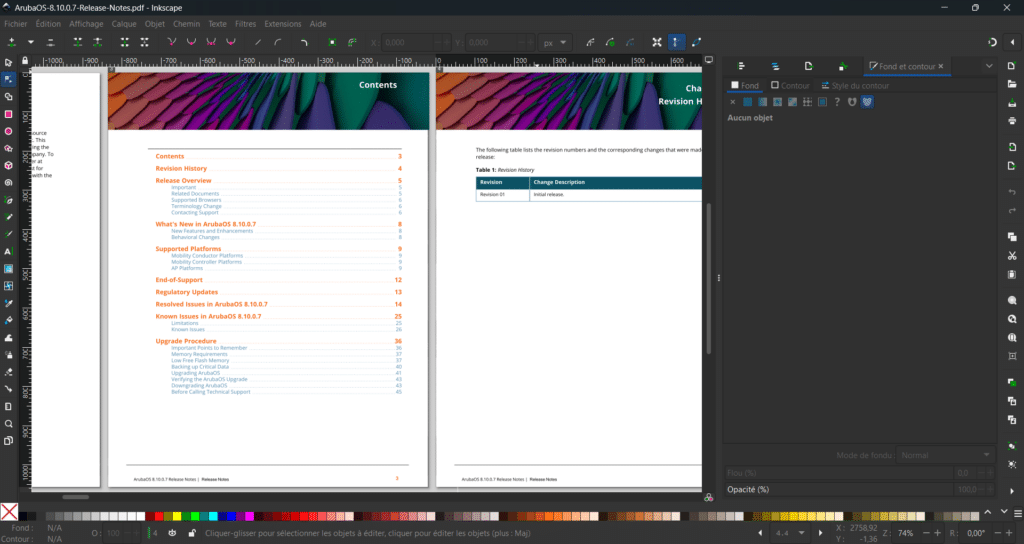The image size is (1024, 544).
Task: Open the Align and distribute panel icon
Action: click(x=741, y=66)
